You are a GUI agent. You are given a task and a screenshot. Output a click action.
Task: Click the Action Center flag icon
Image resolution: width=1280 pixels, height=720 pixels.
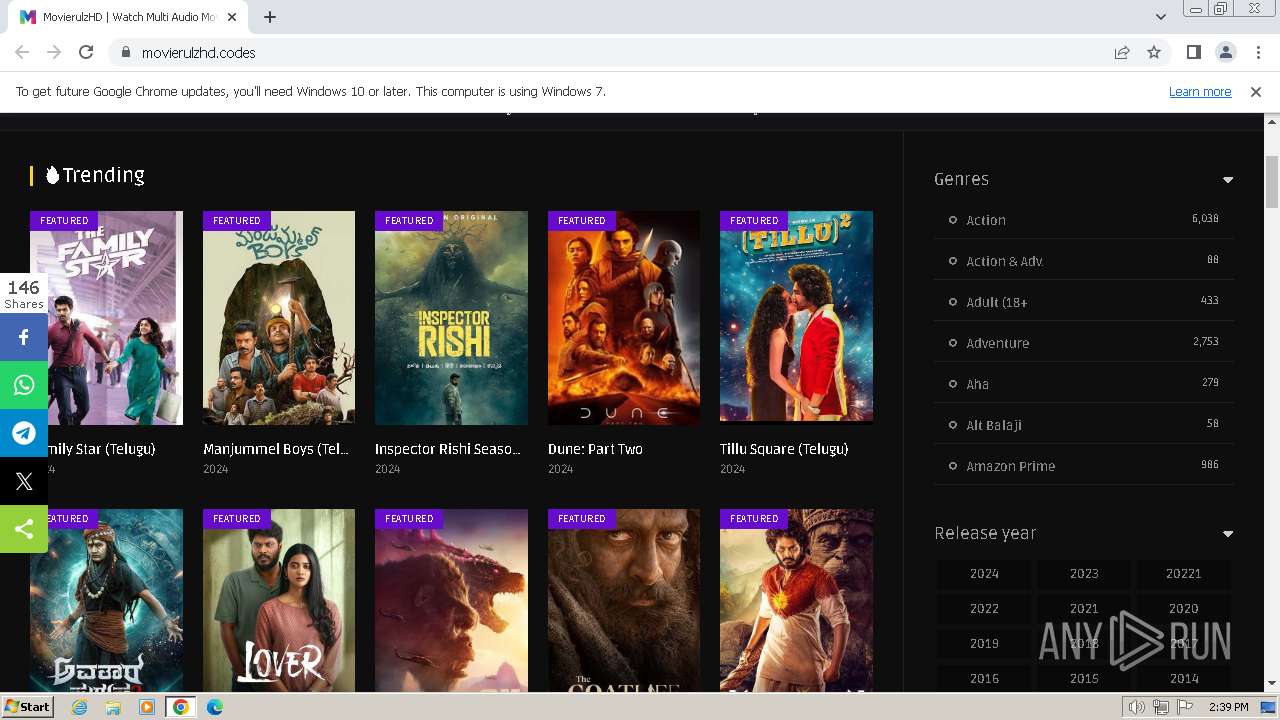[x=1185, y=707]
